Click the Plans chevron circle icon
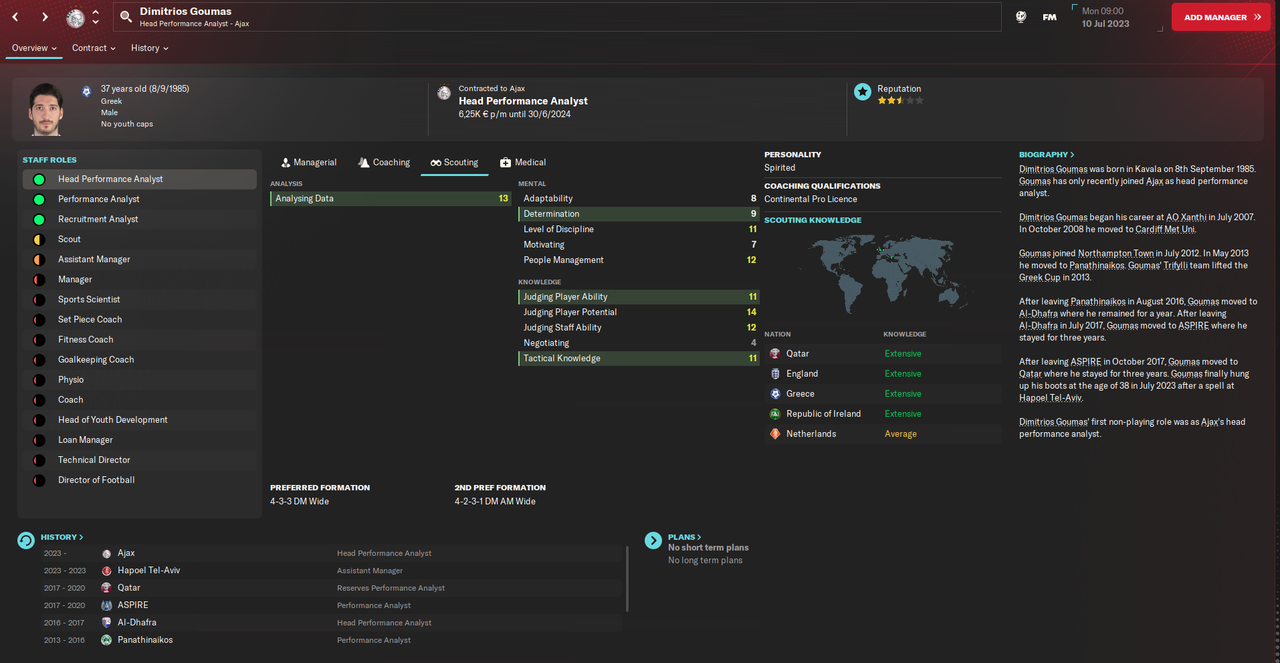Image resolution: width=1280 pixels, height=663 pixels. [x=653, y=540]
